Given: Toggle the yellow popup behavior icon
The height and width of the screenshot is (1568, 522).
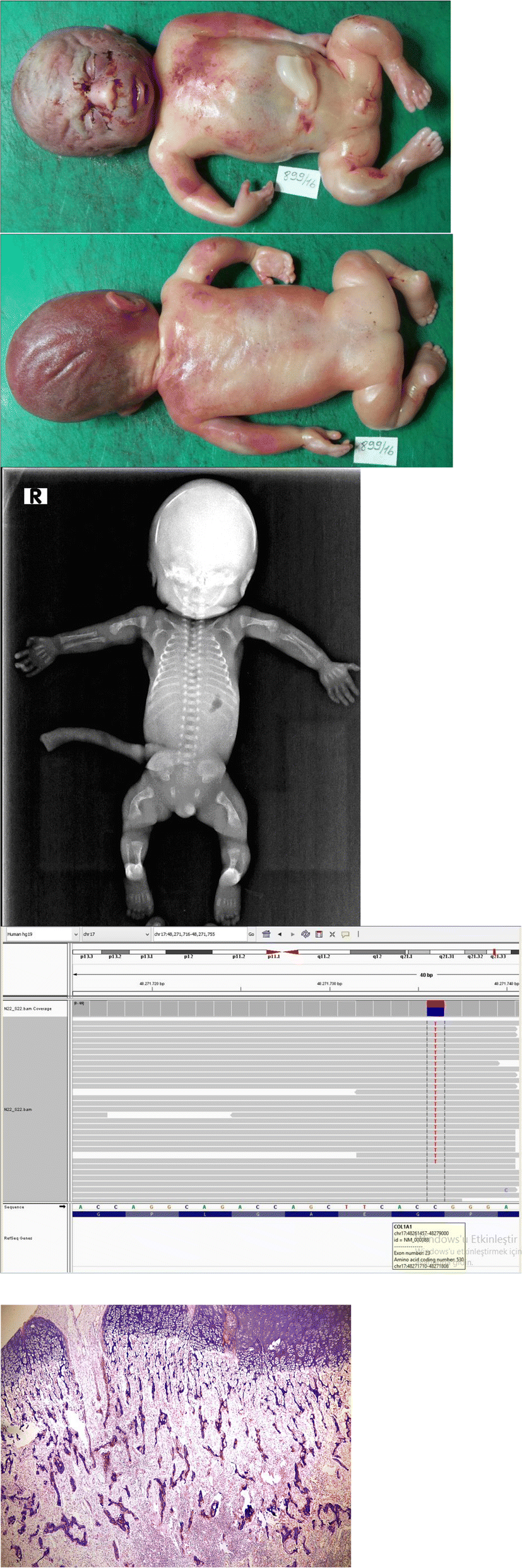Looking at the screenshot, I should click(x=345, y=934).
